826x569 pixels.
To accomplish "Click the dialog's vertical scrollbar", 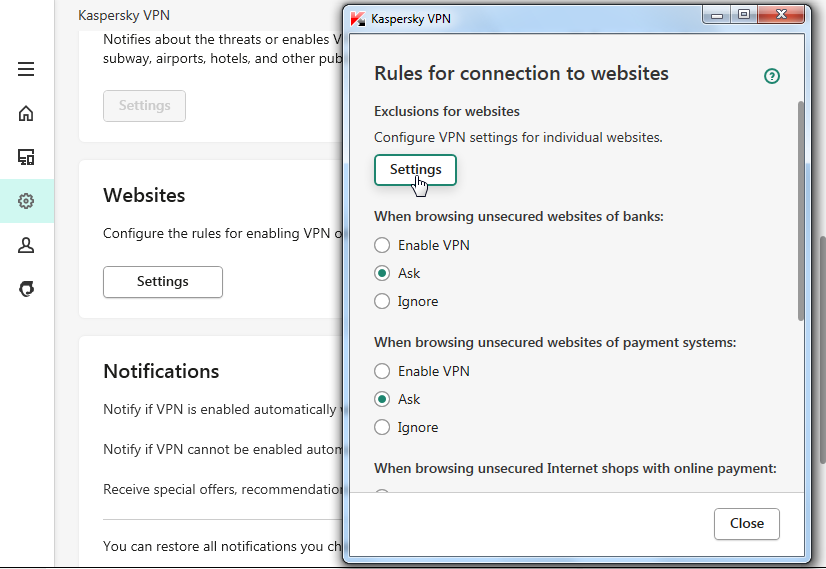I will click(800, 210).
